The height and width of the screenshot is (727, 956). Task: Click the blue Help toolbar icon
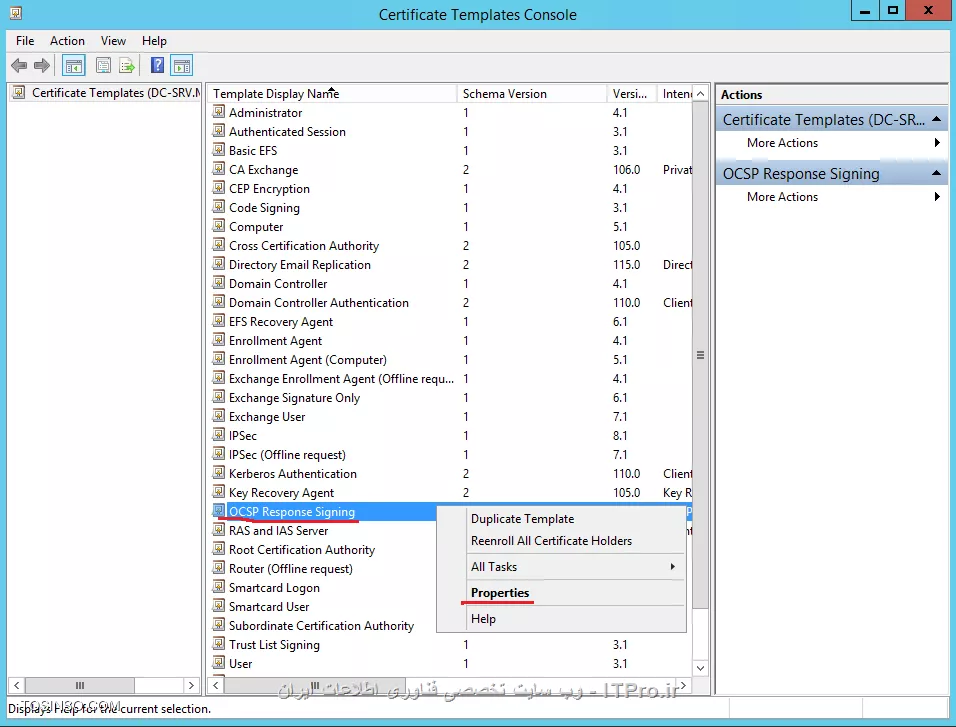157,65
